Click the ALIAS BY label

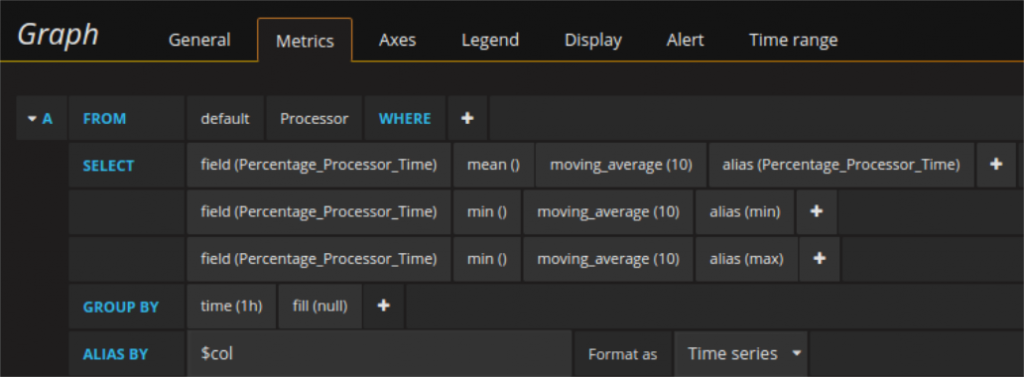(116, 354)
